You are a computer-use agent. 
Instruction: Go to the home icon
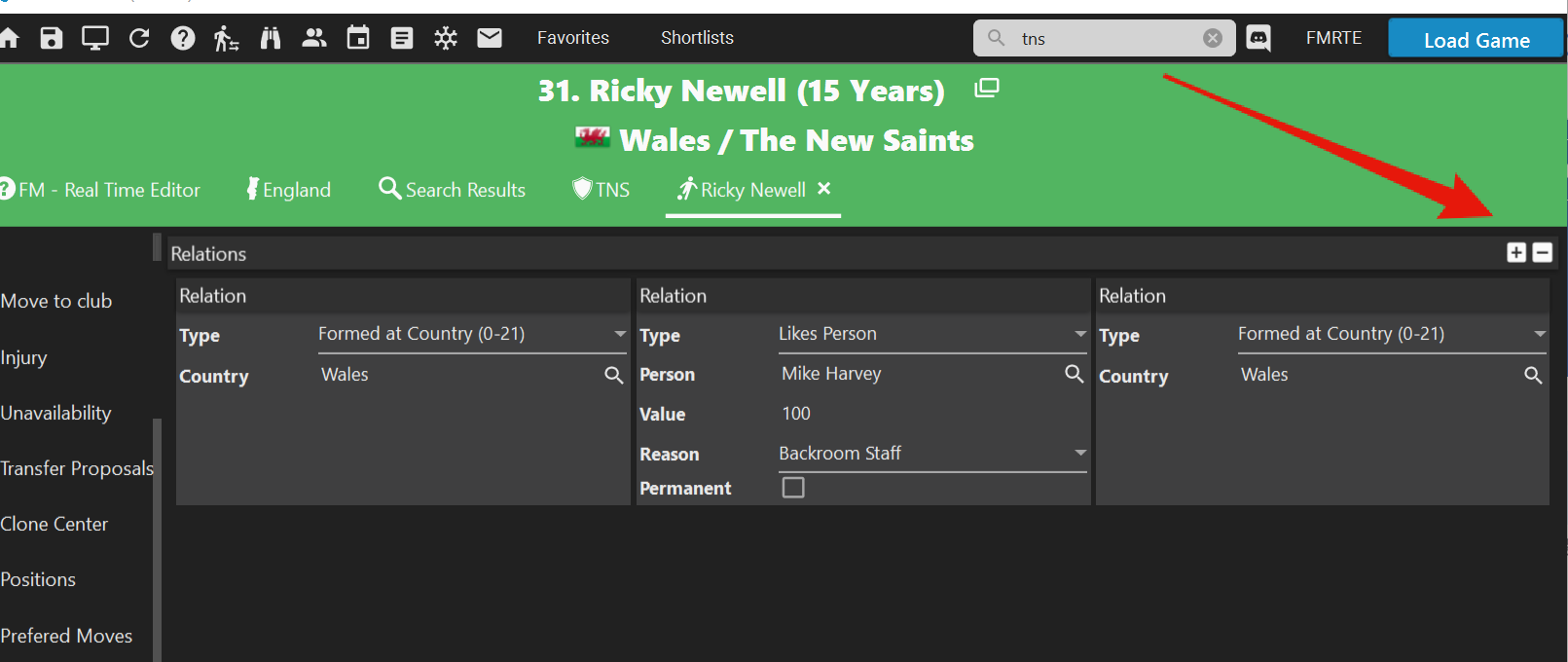click(x=9, y=38)
